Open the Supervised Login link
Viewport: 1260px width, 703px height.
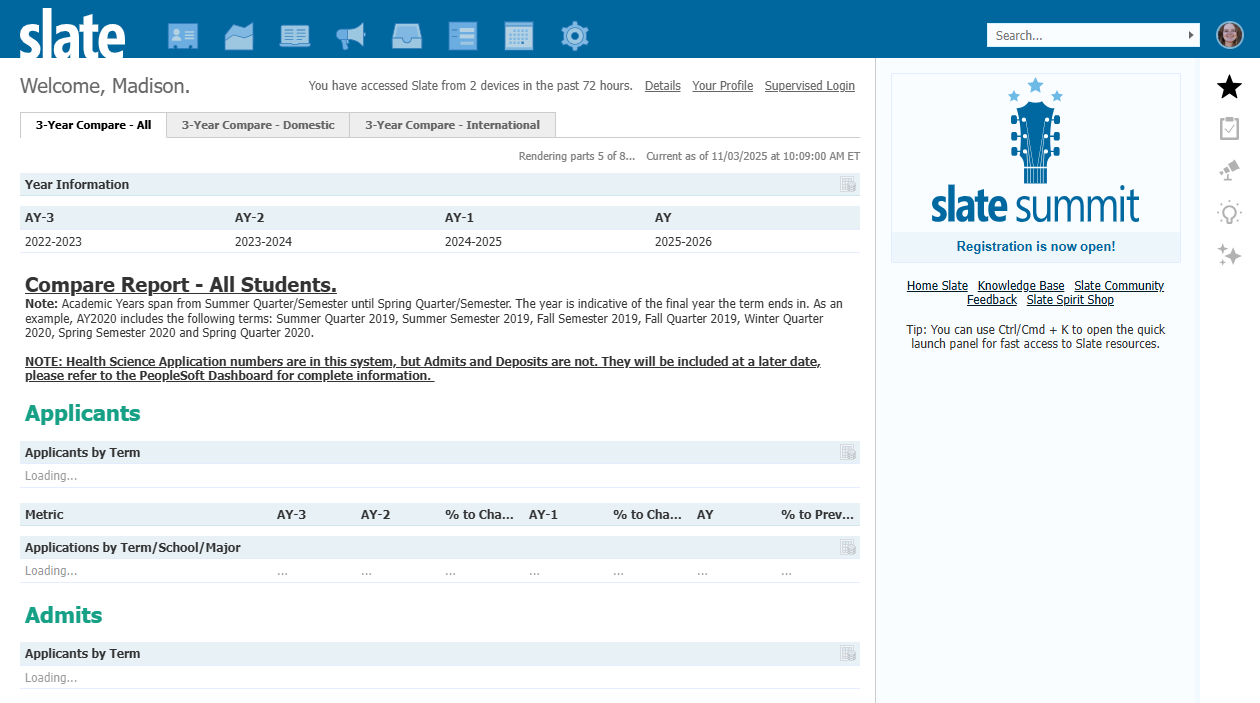[809, 86]
